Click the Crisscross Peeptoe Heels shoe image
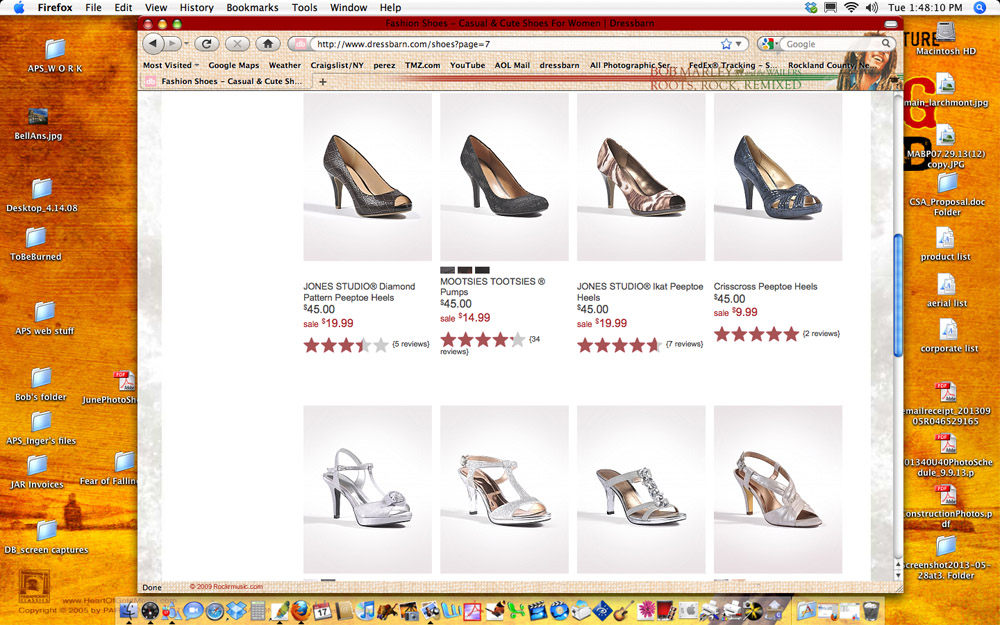The width and height of the screenshot is (1000, 625). pos(777,177)
